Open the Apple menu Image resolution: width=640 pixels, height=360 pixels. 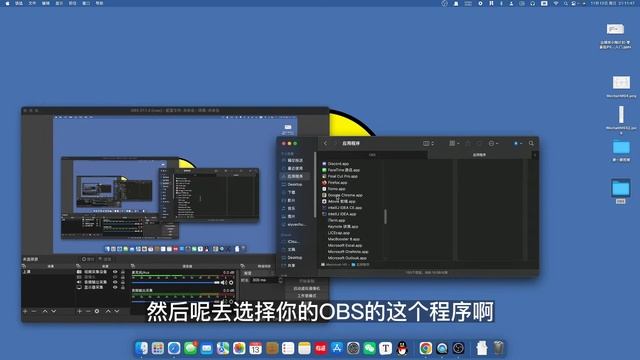click(x=7, y=3)
